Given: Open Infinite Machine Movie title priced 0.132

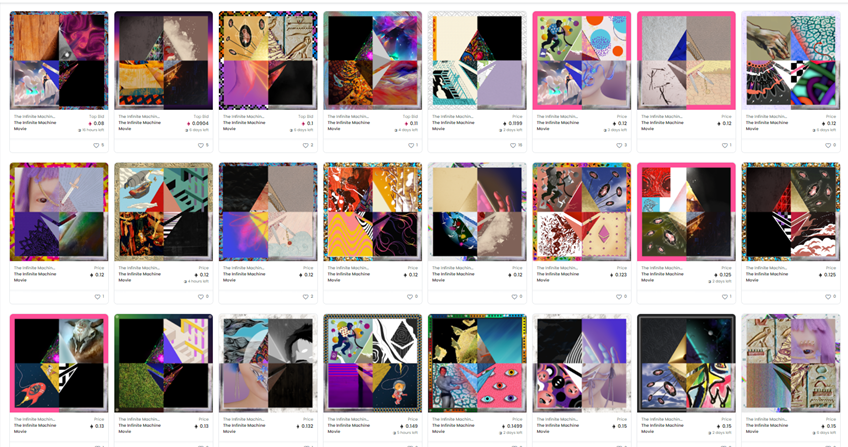Looking at the screenshot, I should [x=244, y=428].
